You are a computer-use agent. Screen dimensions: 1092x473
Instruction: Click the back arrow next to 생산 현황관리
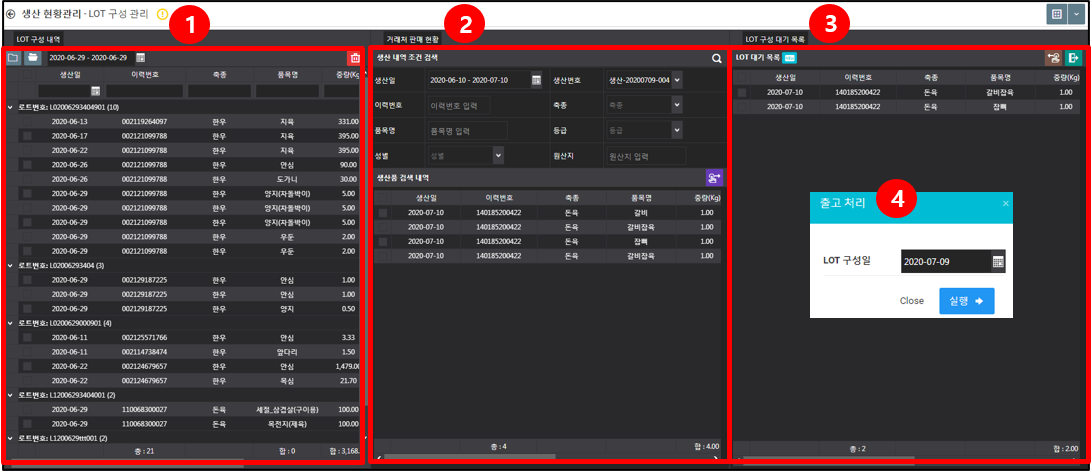pos(10,13)
